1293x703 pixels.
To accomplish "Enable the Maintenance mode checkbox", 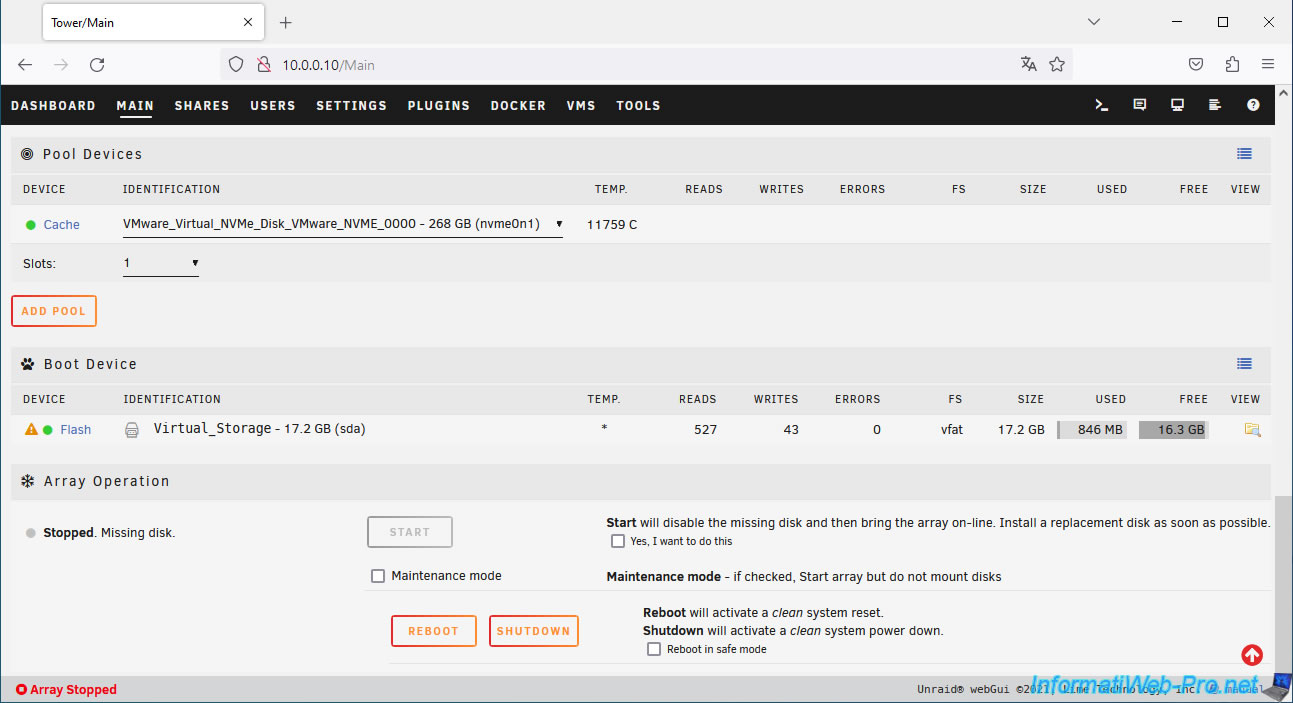I will [378, 576].
